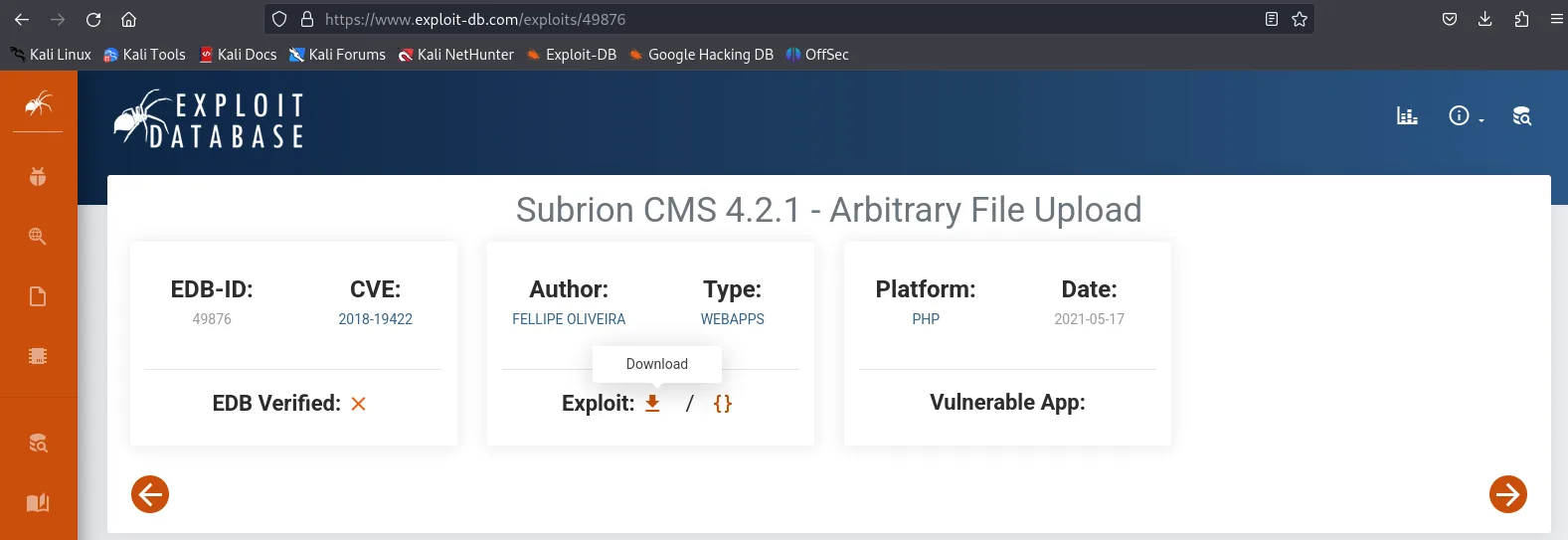Go to next exploit with right arrow
Screen dimensions: 1568x540
coord(1508,494)
